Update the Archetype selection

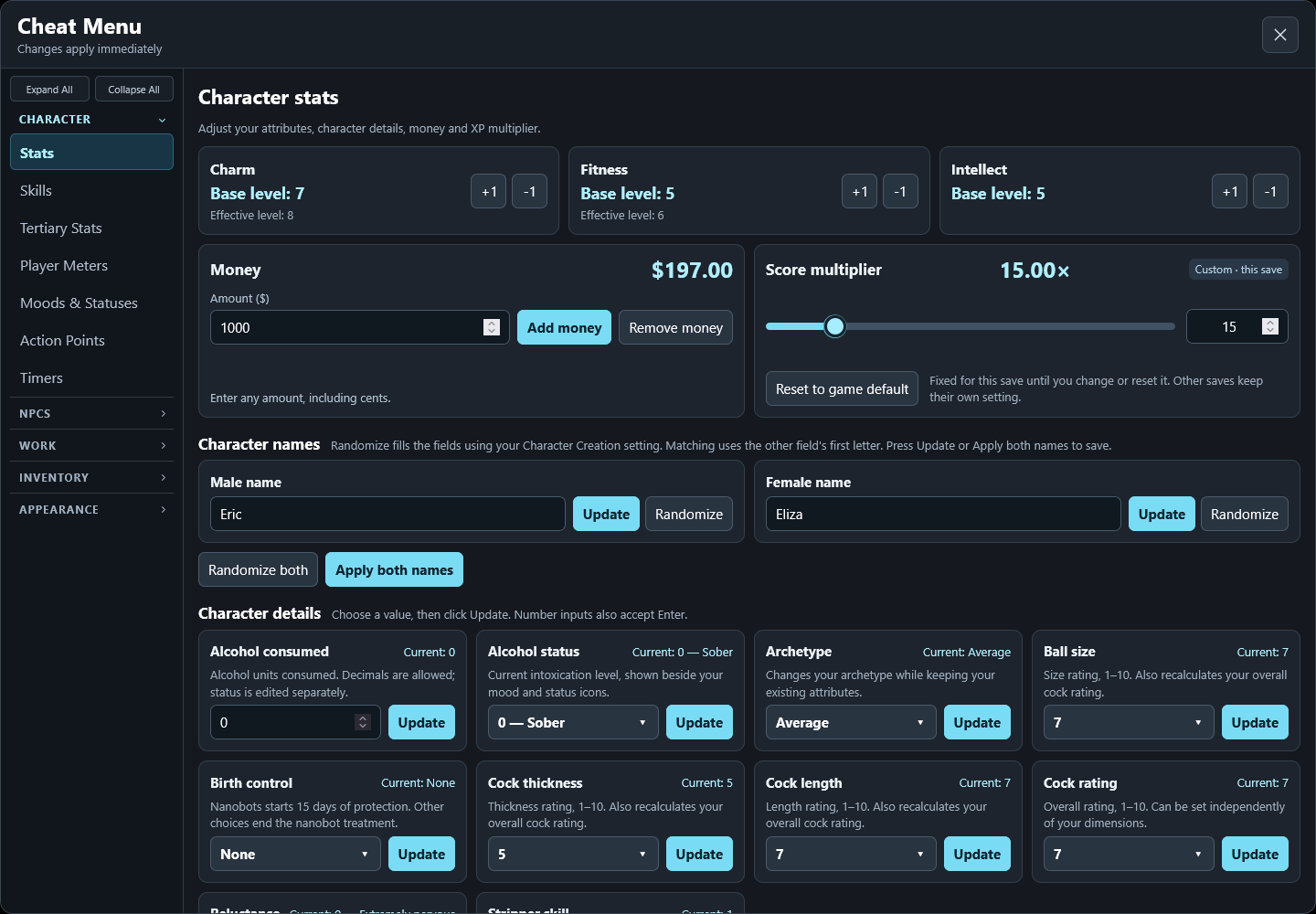[977, 722]
